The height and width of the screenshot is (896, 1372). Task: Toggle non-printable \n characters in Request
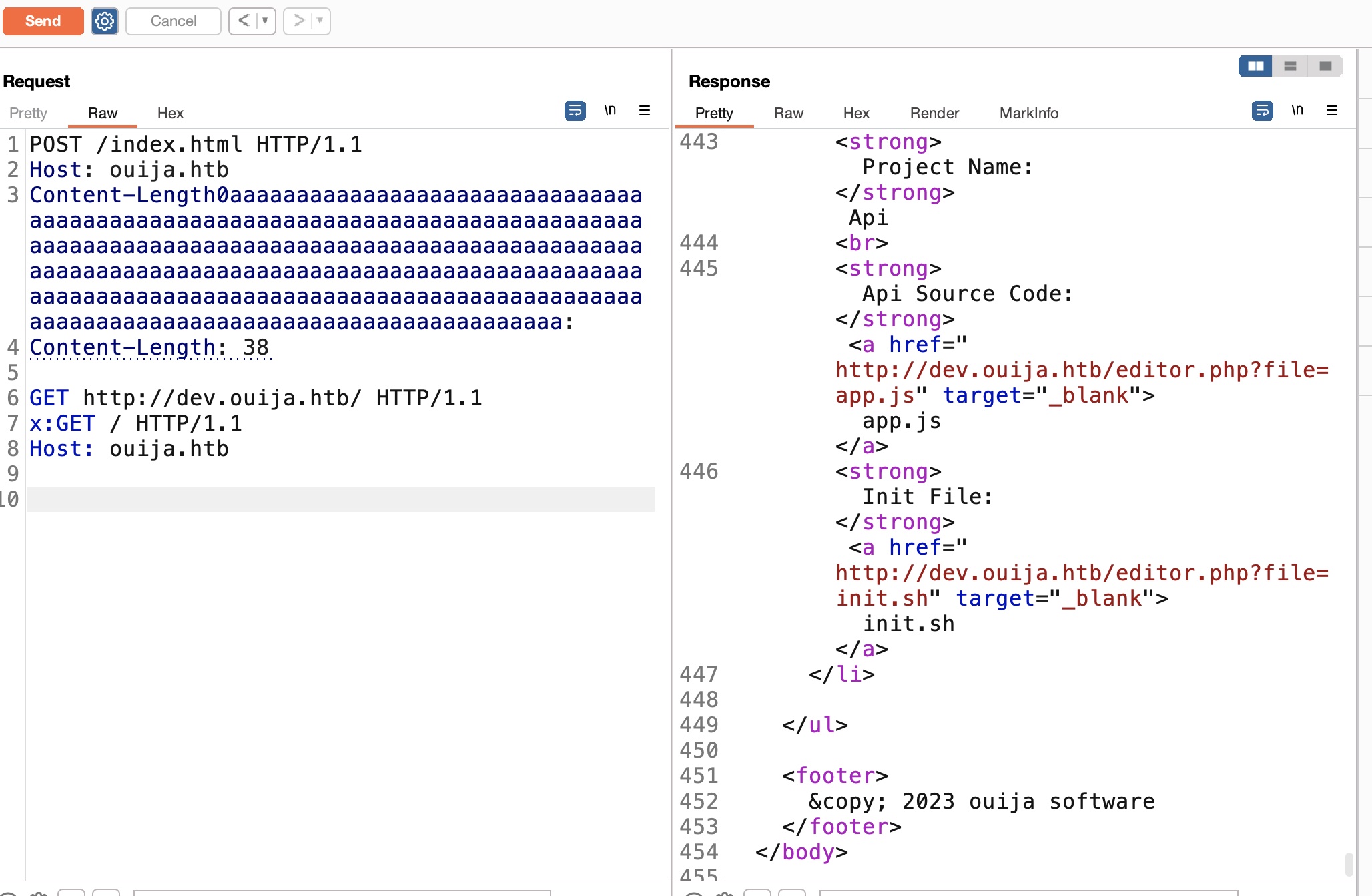point(610,110)
